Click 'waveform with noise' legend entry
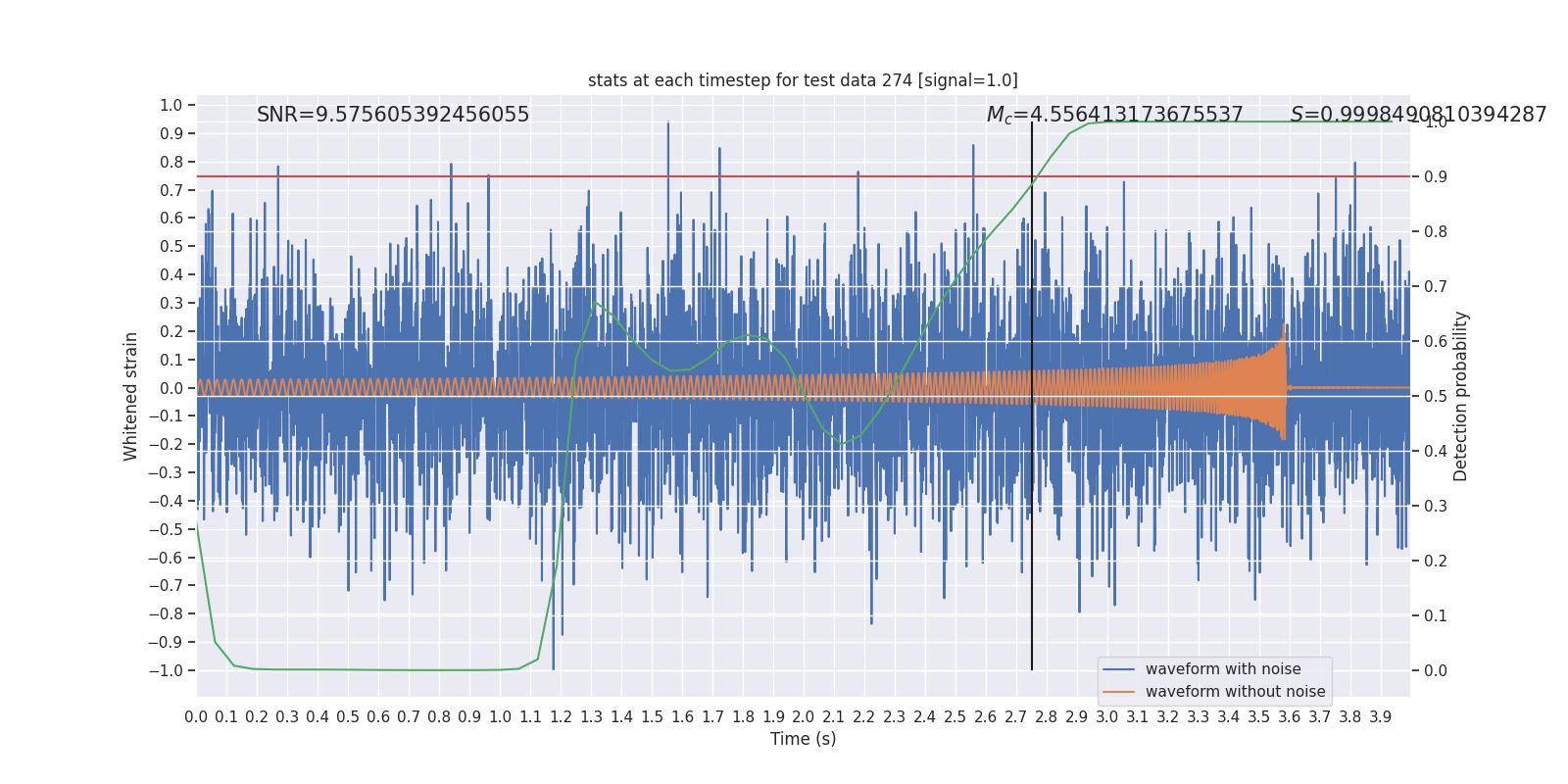This screenshot has height=784, width=1568. pyautogui.click(x=1223, y=669)
